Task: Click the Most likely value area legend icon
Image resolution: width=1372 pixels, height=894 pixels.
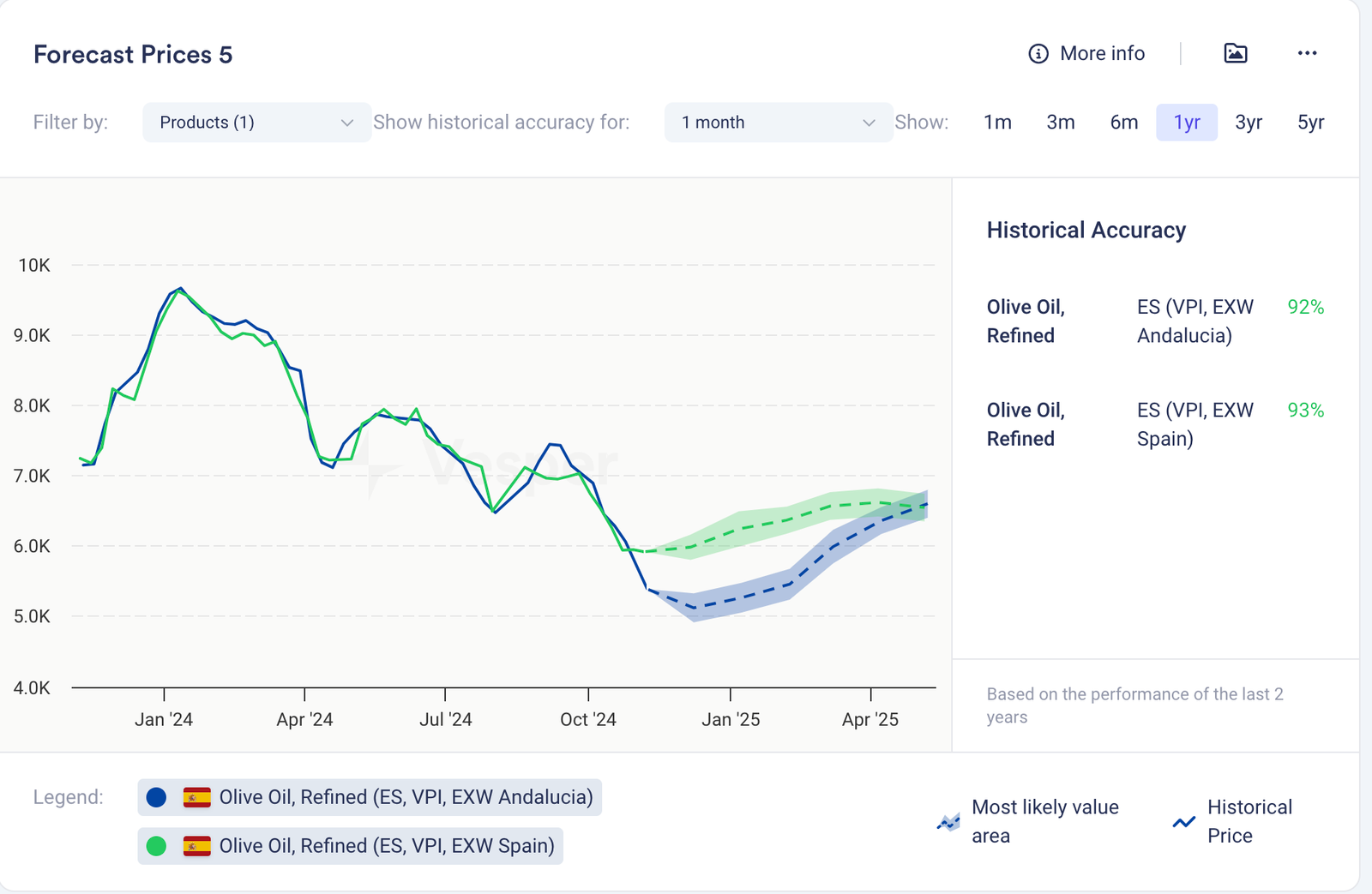Action: 948,822
